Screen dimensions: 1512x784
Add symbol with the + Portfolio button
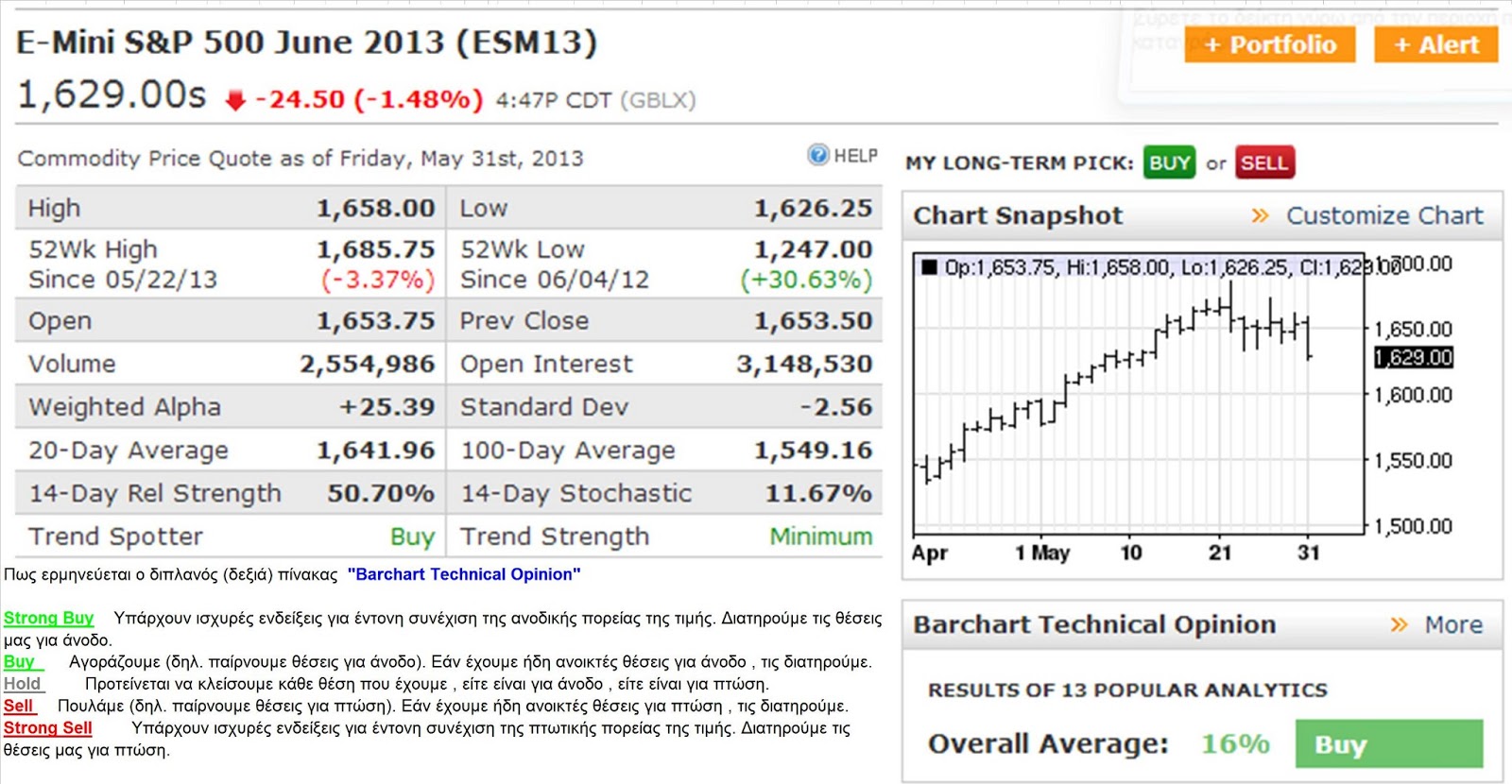[x=1270, y=44]
